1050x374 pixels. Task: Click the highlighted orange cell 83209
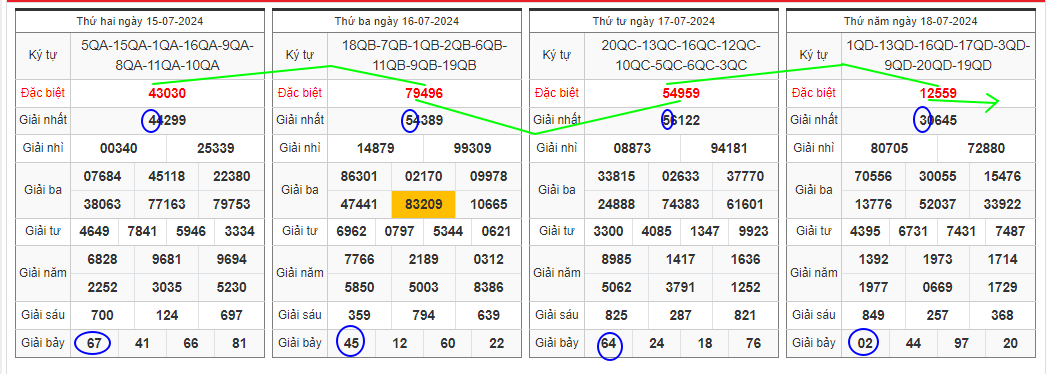pos(423,204)
